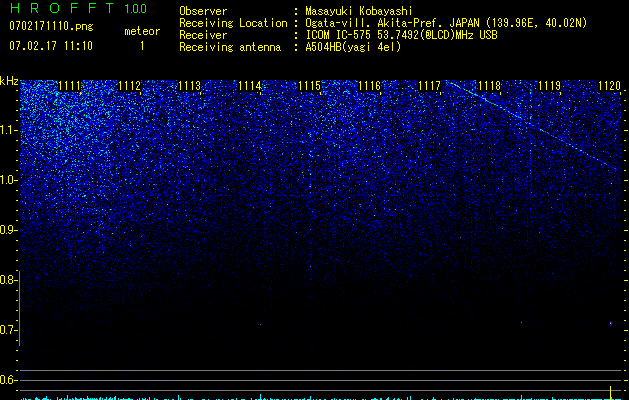Click the meteor count value 1
This screenshot has height=400, width=629.
[142, 46]
